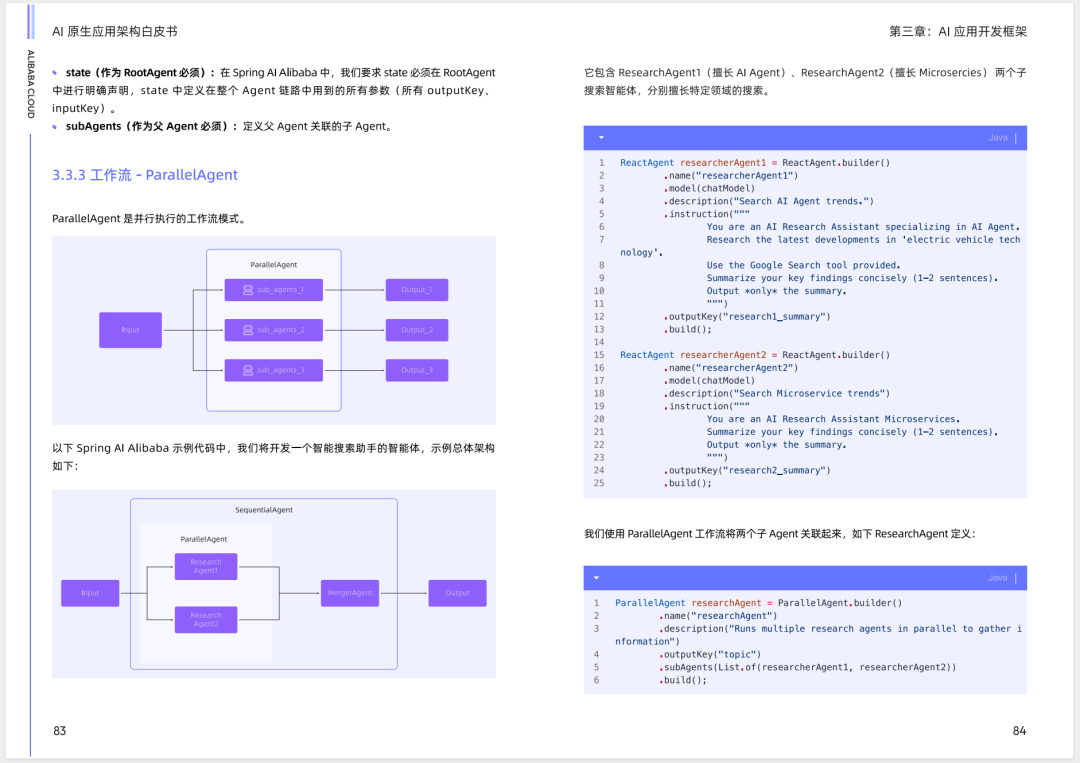This screenshot has width=1080, height=763.
Task: Select the Output_3 box in diagram
Action: pyautogui.click(x=417, y=370)
